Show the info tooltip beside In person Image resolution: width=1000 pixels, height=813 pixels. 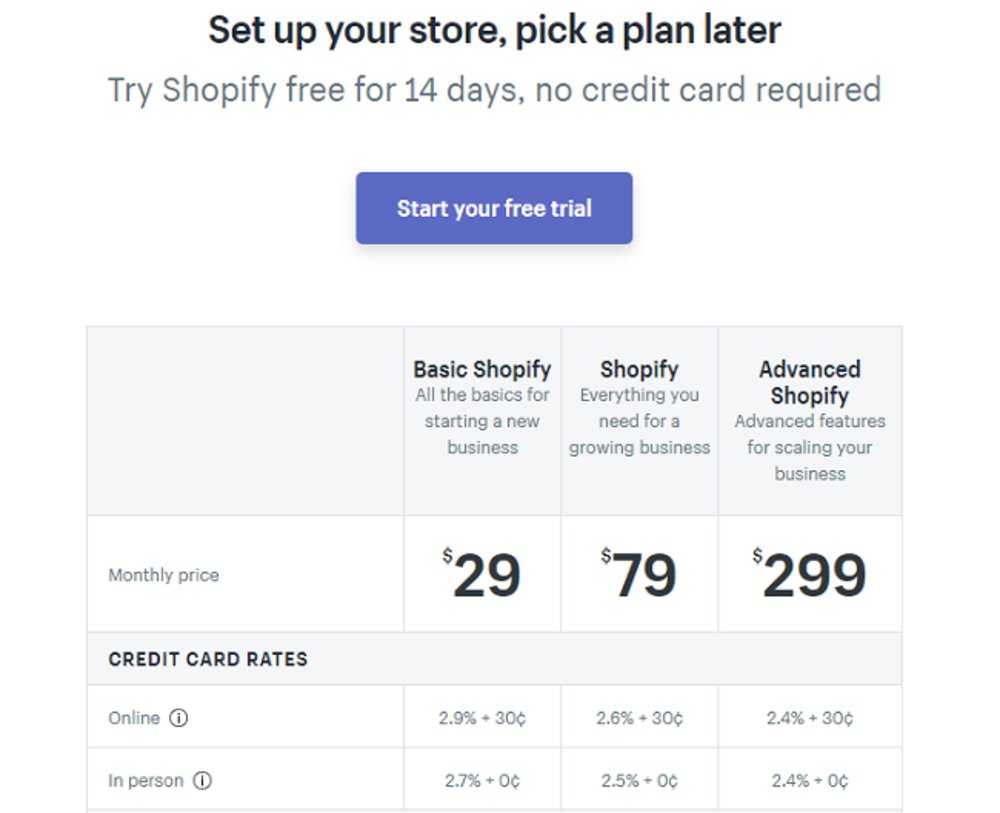point(202,781)
